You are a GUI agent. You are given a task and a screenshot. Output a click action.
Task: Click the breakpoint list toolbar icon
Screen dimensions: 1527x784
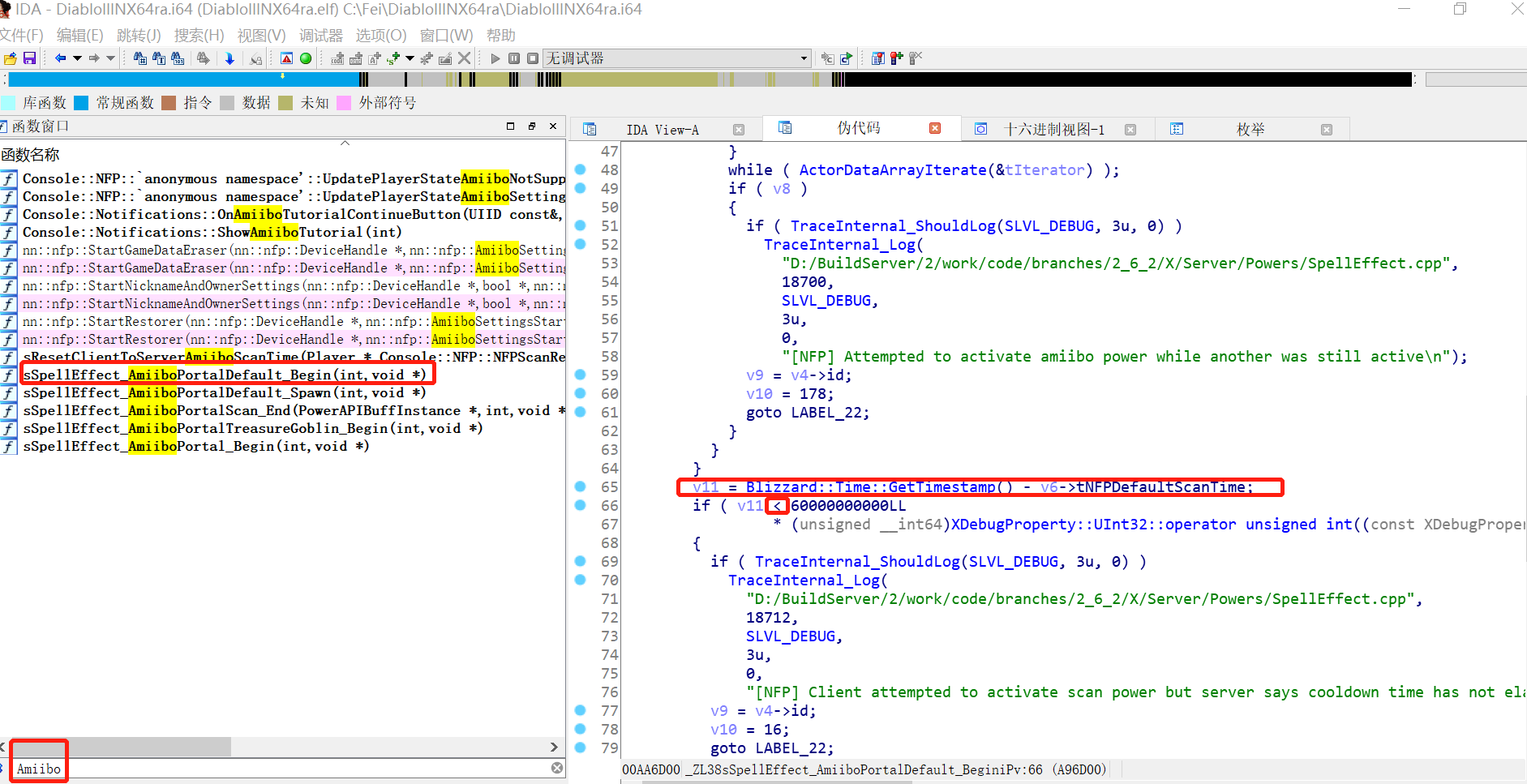click(877, 58)
